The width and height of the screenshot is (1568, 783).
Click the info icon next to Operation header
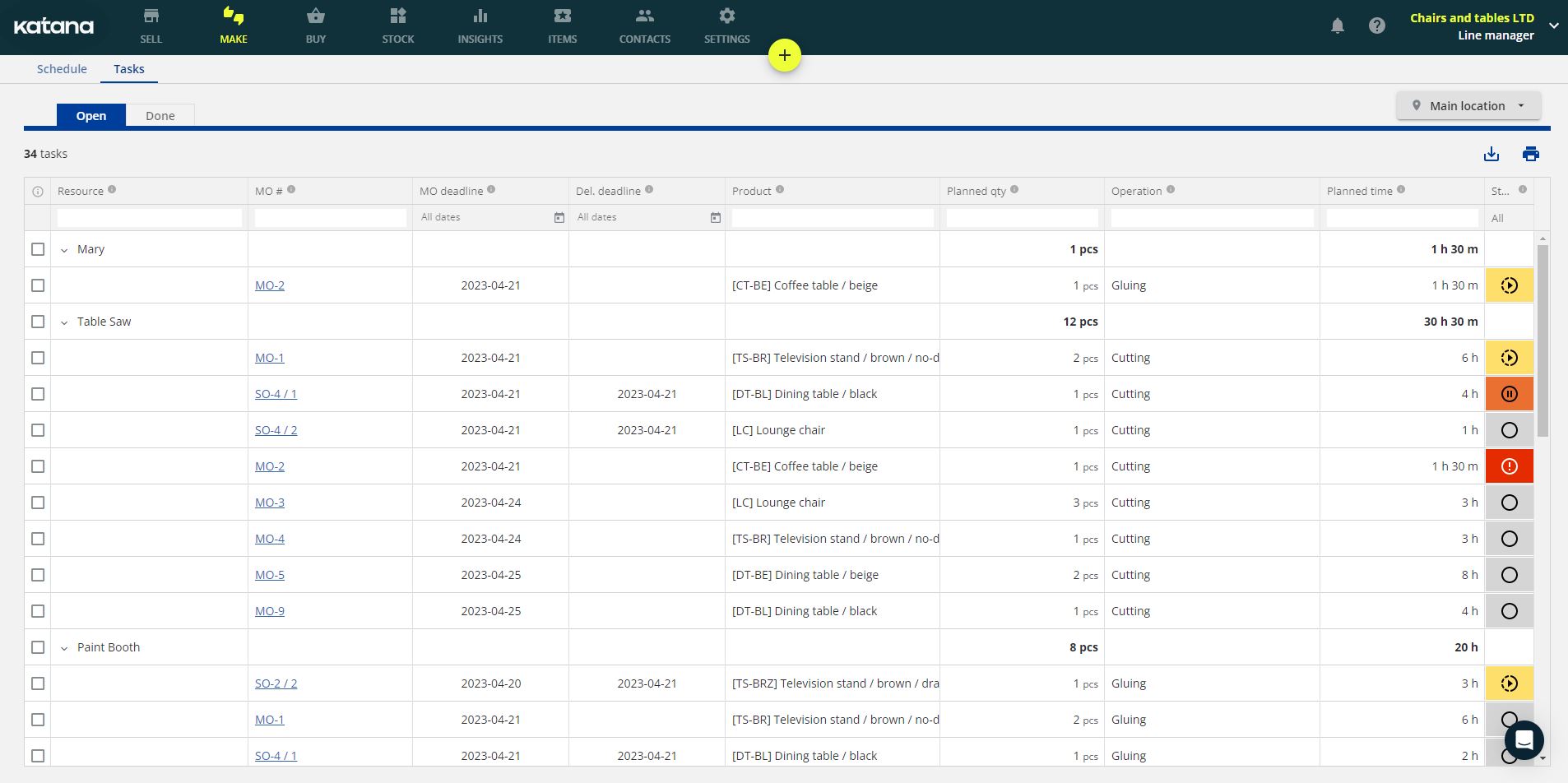pyautogui.click(x=1171, y=190)
